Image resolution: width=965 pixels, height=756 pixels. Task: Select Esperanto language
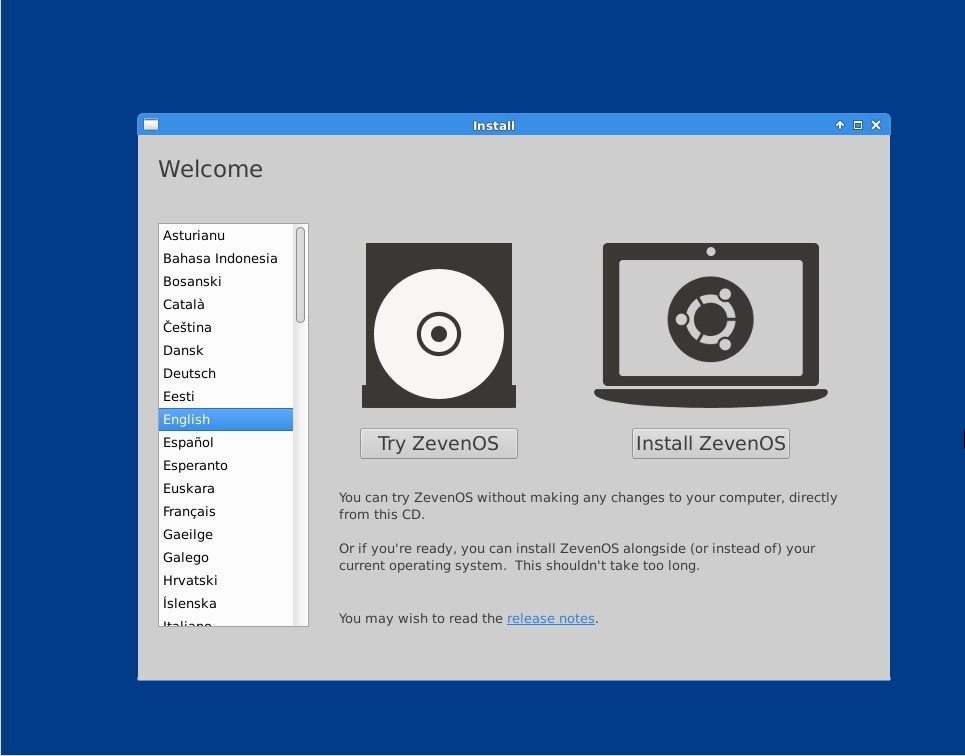[x=226, y=465]
